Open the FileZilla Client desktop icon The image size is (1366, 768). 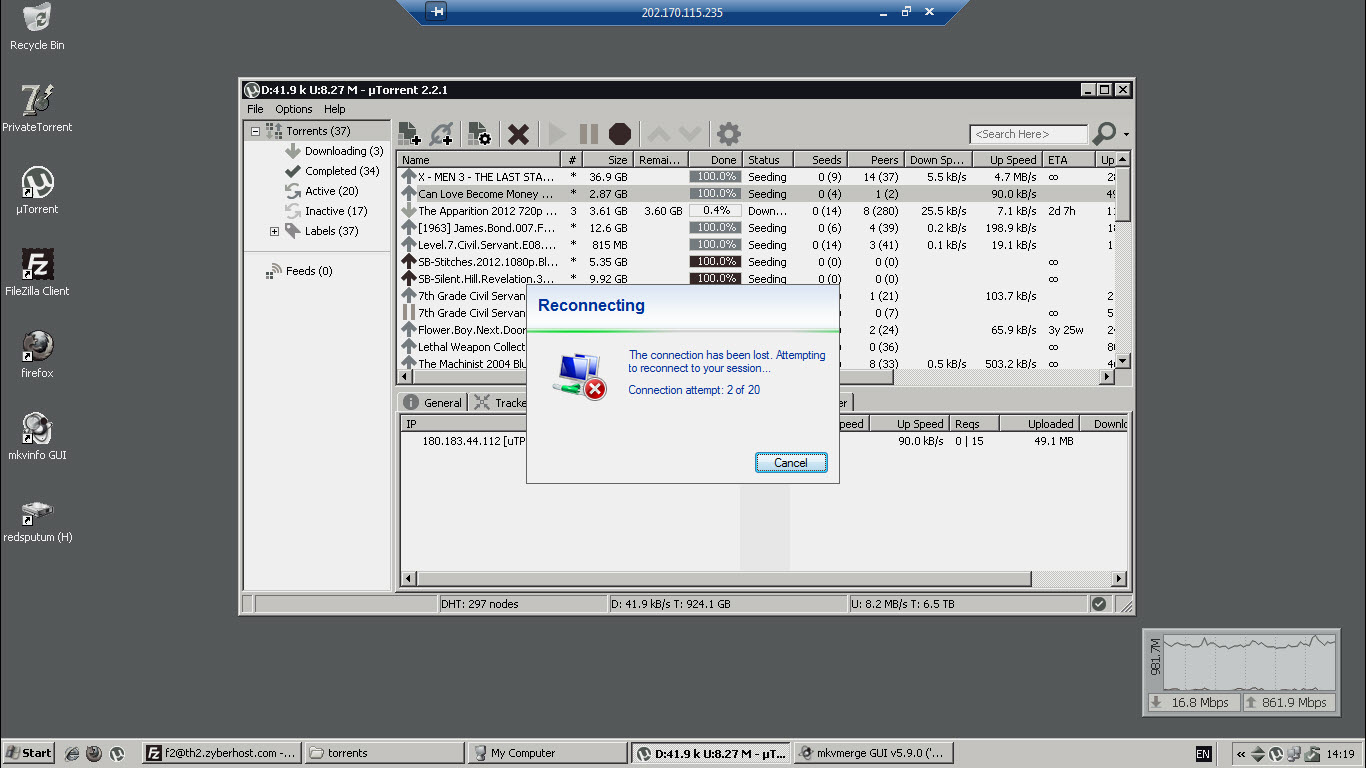click(x=37, y=273)
